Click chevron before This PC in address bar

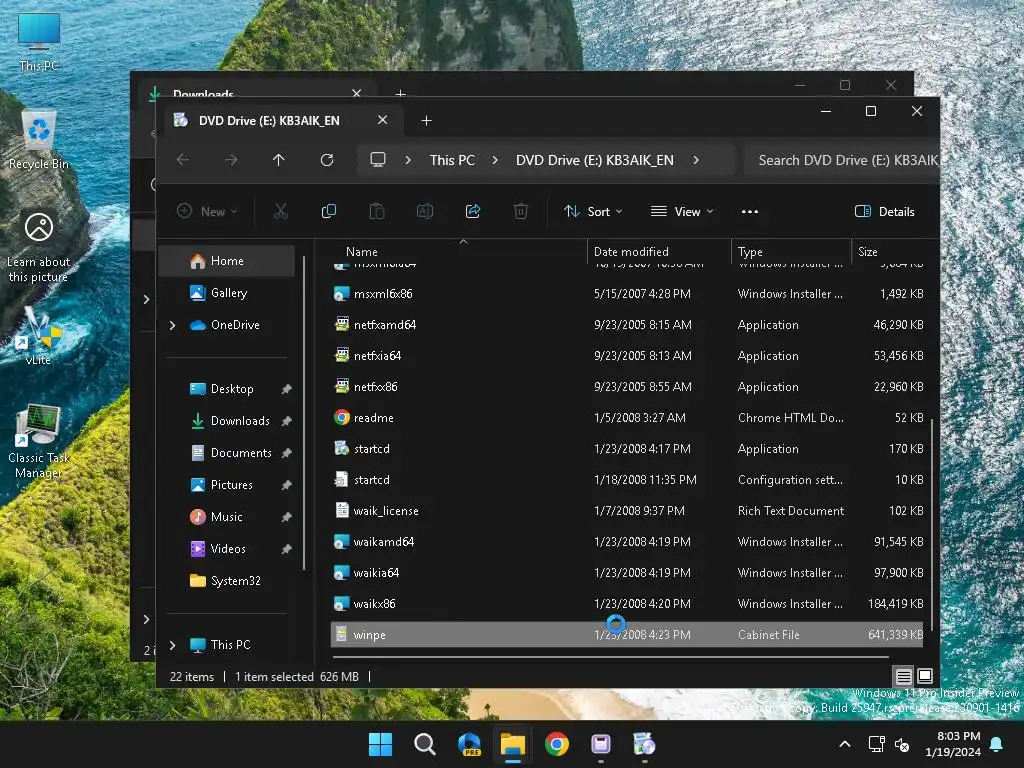(408, 160)
